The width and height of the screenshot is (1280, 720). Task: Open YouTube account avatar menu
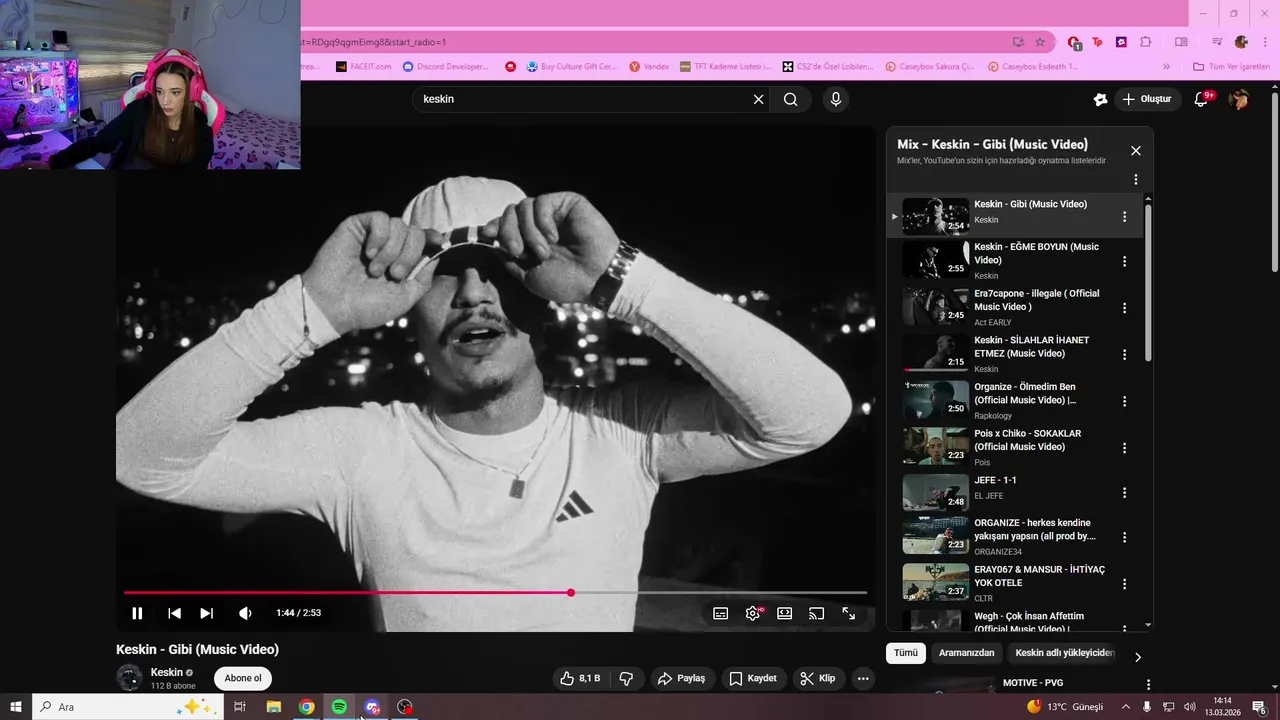pyautogui.click(x=1239, y=99)
